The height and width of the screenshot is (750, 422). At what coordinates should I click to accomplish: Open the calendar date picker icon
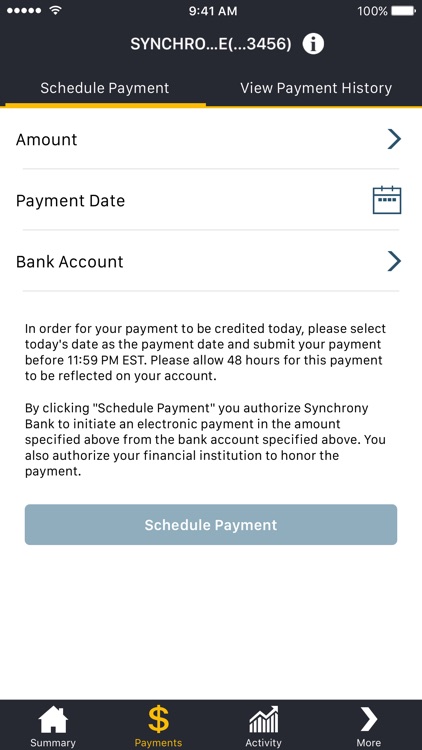(x=387, y=200)
